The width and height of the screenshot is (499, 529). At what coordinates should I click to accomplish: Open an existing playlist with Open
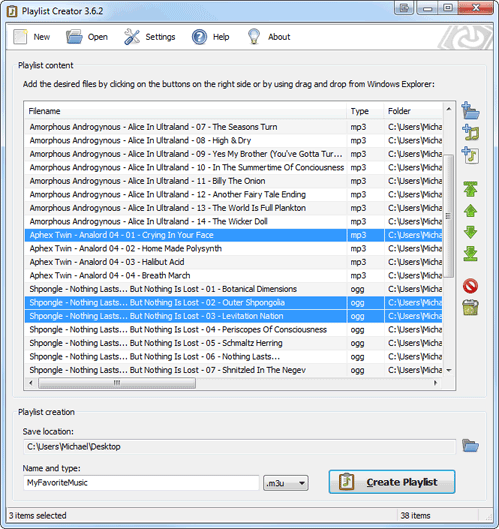point(87,37)
